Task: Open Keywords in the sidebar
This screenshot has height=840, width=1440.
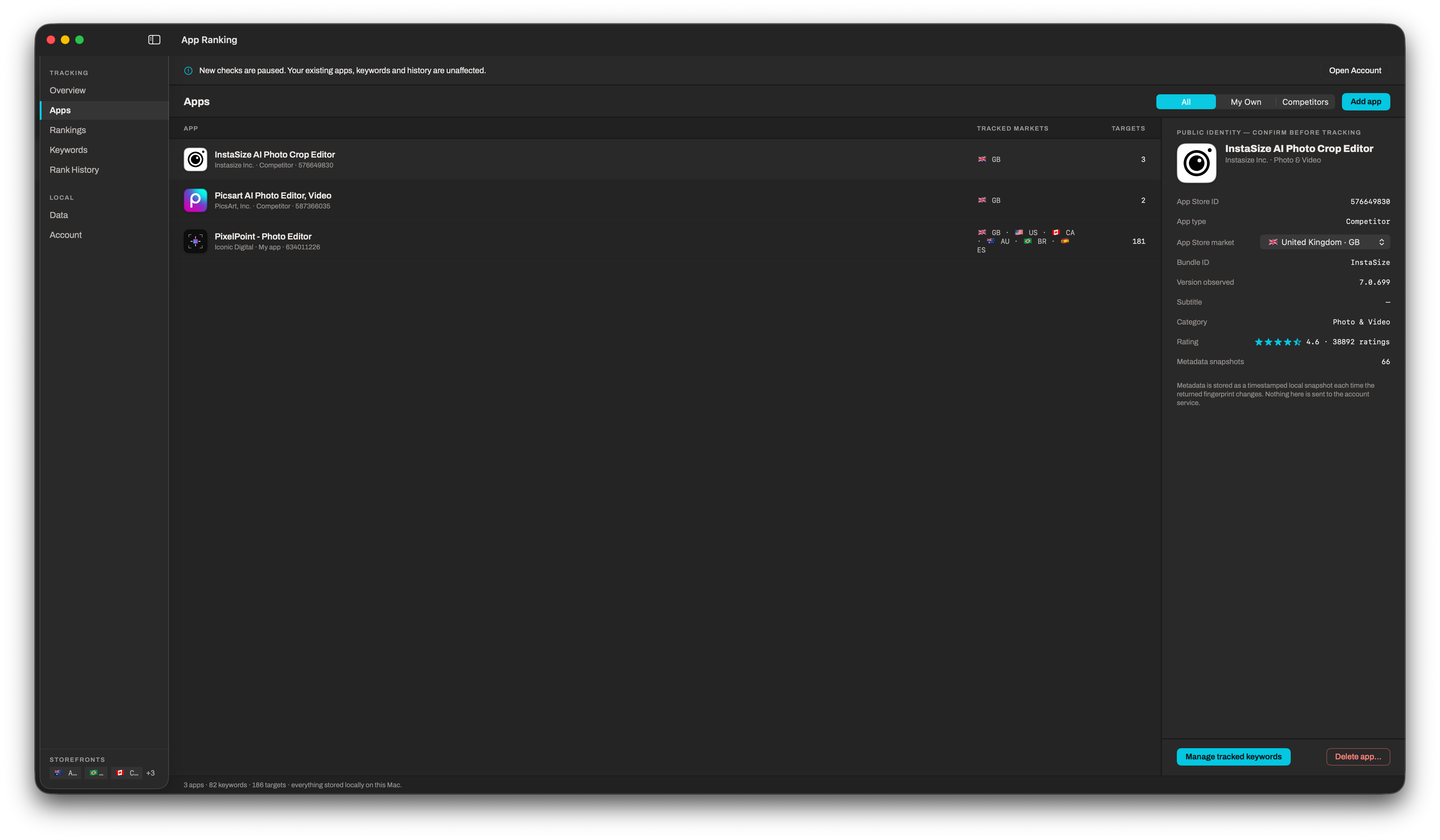Action: [x=104, y=150]
